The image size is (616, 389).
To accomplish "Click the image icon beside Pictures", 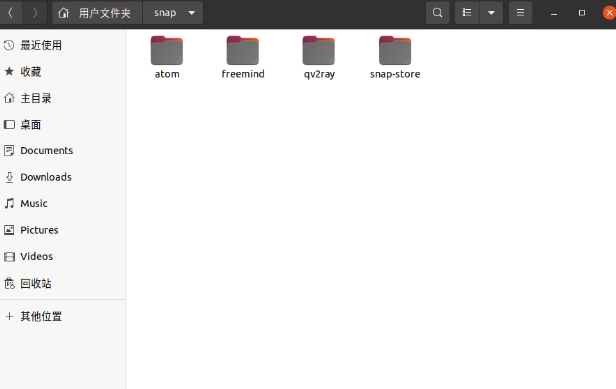I will 9,230.
